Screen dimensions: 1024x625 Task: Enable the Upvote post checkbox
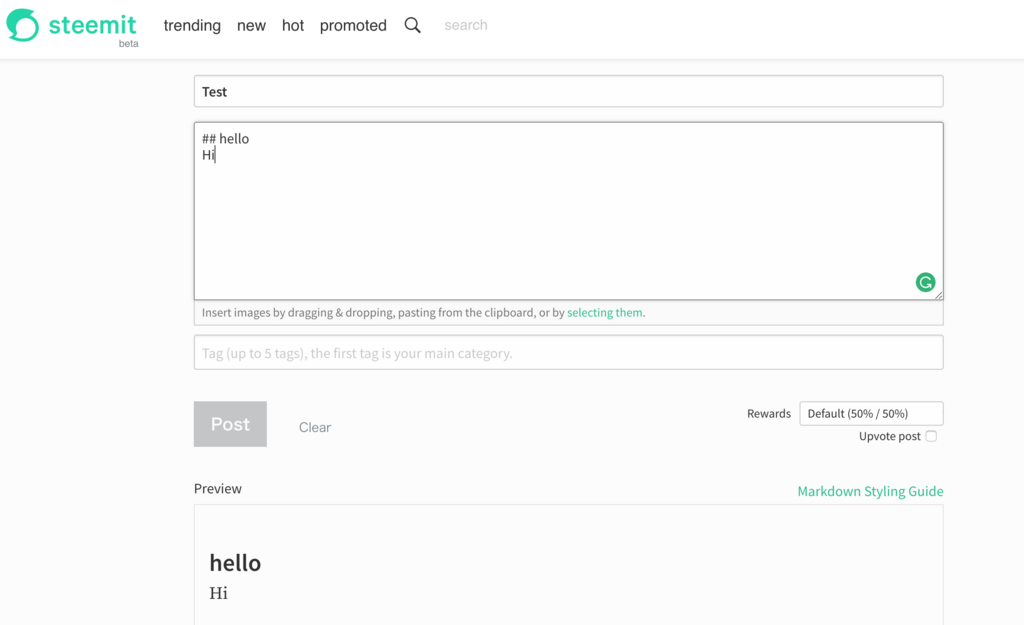[931, 436]
